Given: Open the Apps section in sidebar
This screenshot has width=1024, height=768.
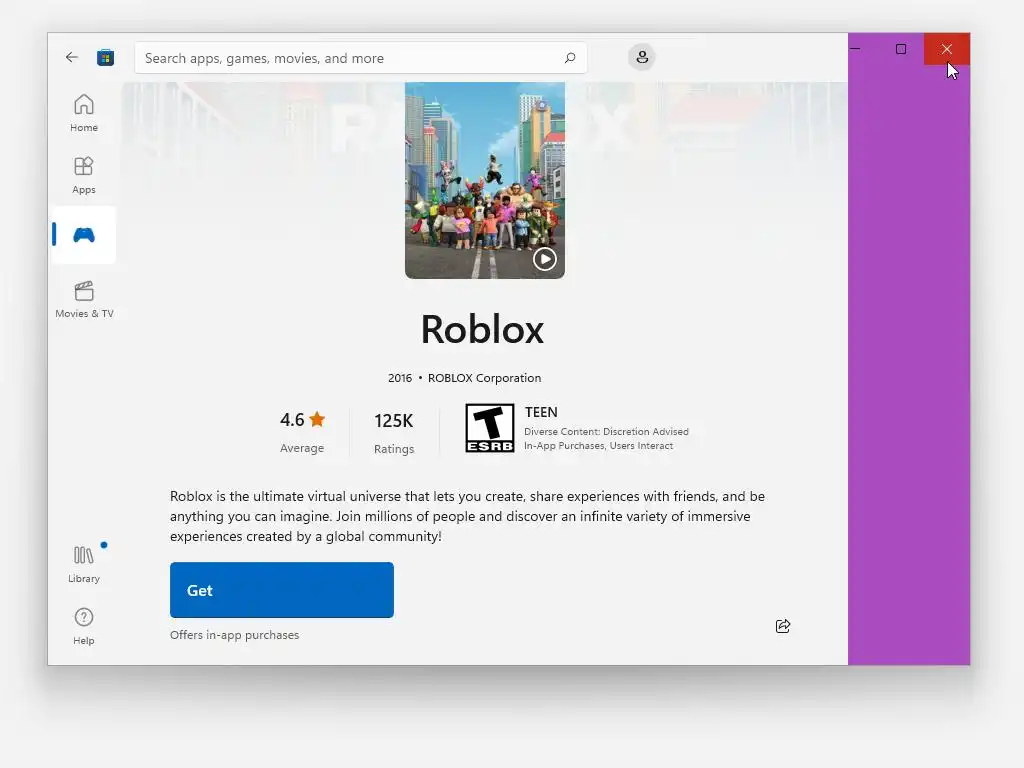Looking at the screenshot, I should (84, 175).
